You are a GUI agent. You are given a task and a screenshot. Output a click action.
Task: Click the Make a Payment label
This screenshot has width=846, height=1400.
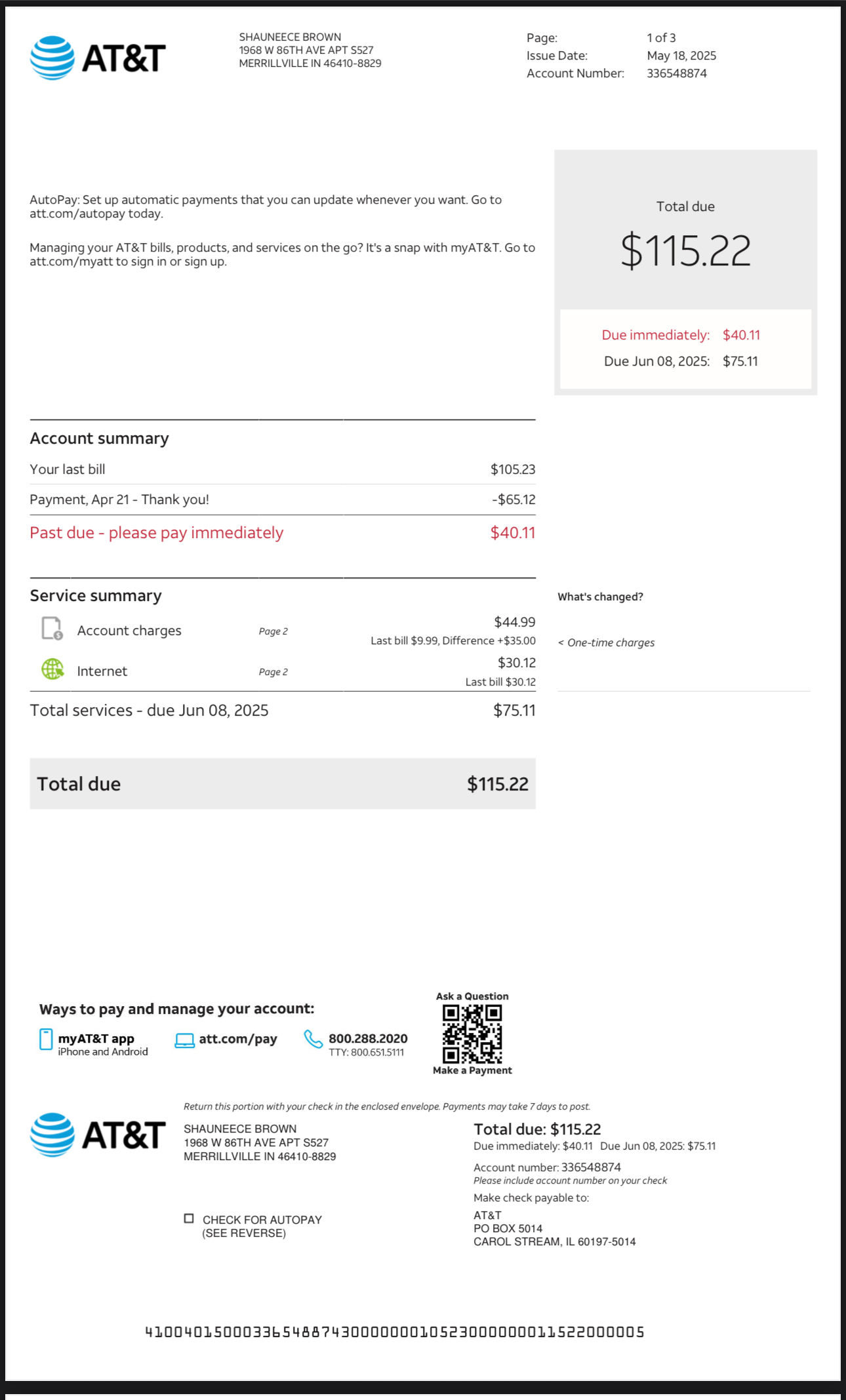(472, 1070)
